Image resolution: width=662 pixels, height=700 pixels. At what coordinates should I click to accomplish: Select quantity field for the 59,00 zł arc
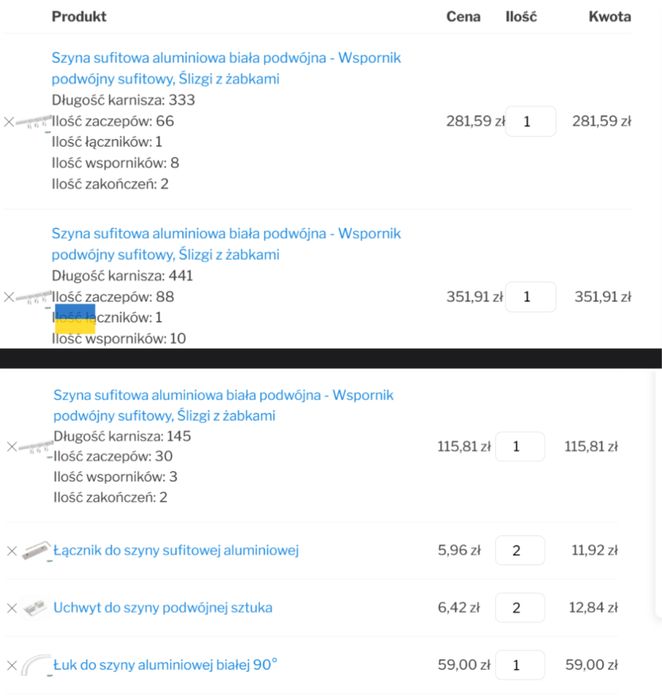519,665
